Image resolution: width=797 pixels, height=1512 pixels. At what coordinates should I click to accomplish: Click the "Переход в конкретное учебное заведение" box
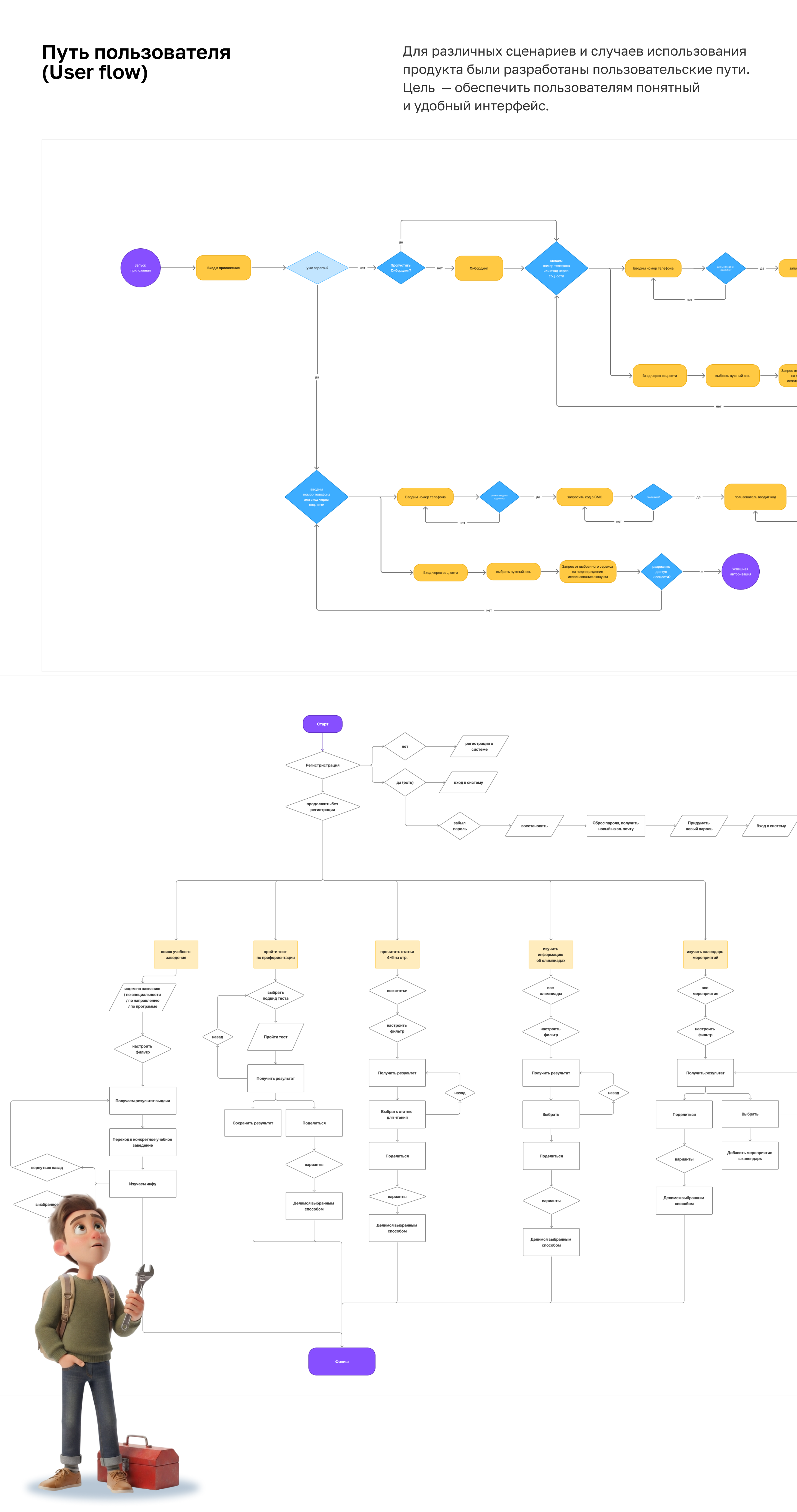pos(143,1142)
